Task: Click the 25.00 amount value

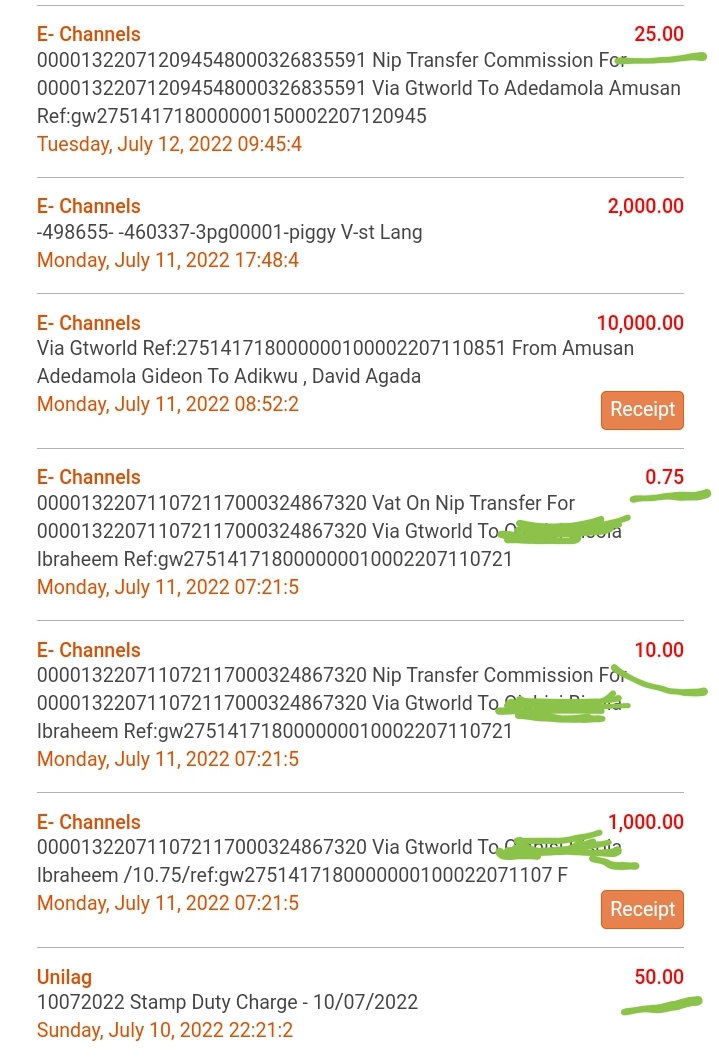Action: tap(658, 34)
